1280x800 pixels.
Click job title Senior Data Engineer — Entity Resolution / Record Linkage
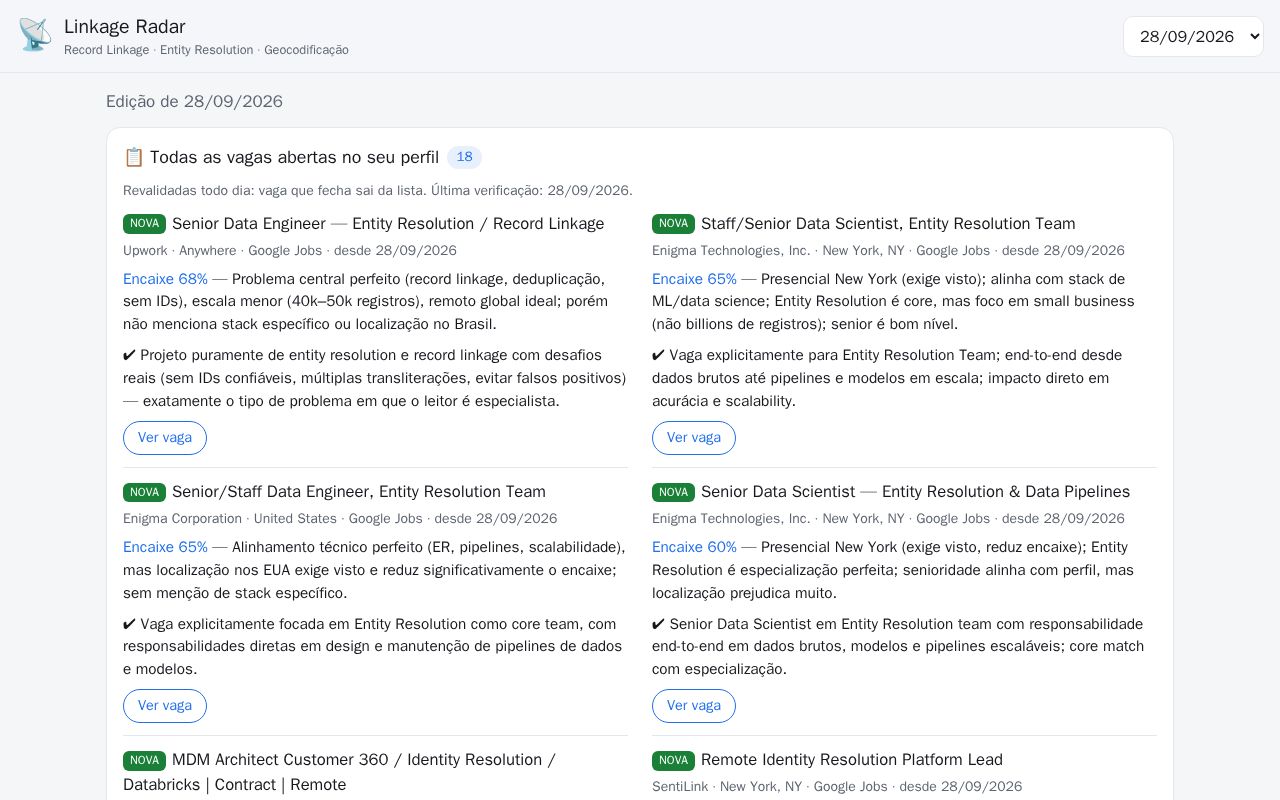point(388,223)
